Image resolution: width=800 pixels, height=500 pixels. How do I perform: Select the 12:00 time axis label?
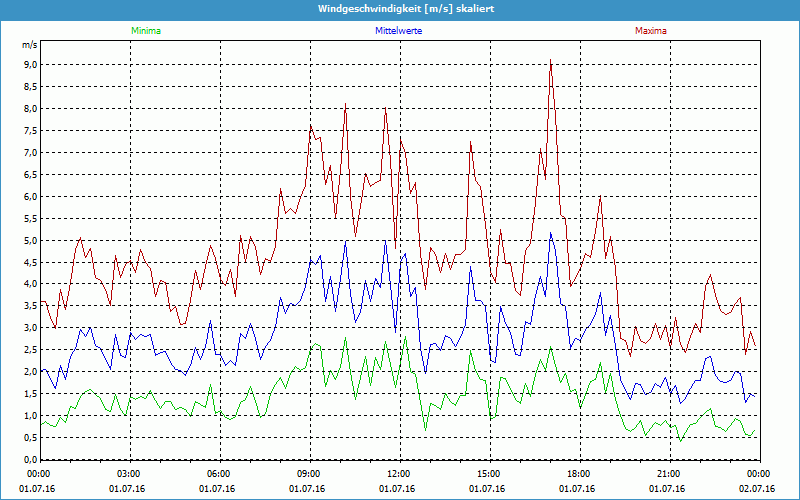pos(398,474)
